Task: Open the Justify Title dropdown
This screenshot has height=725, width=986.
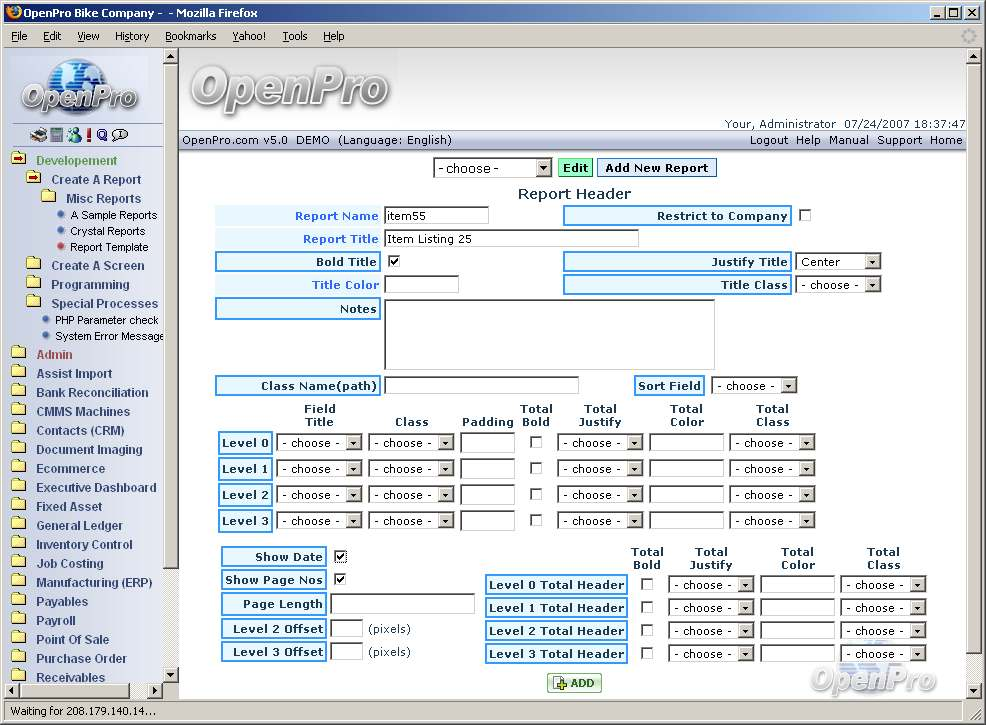Action: (838, 262)
